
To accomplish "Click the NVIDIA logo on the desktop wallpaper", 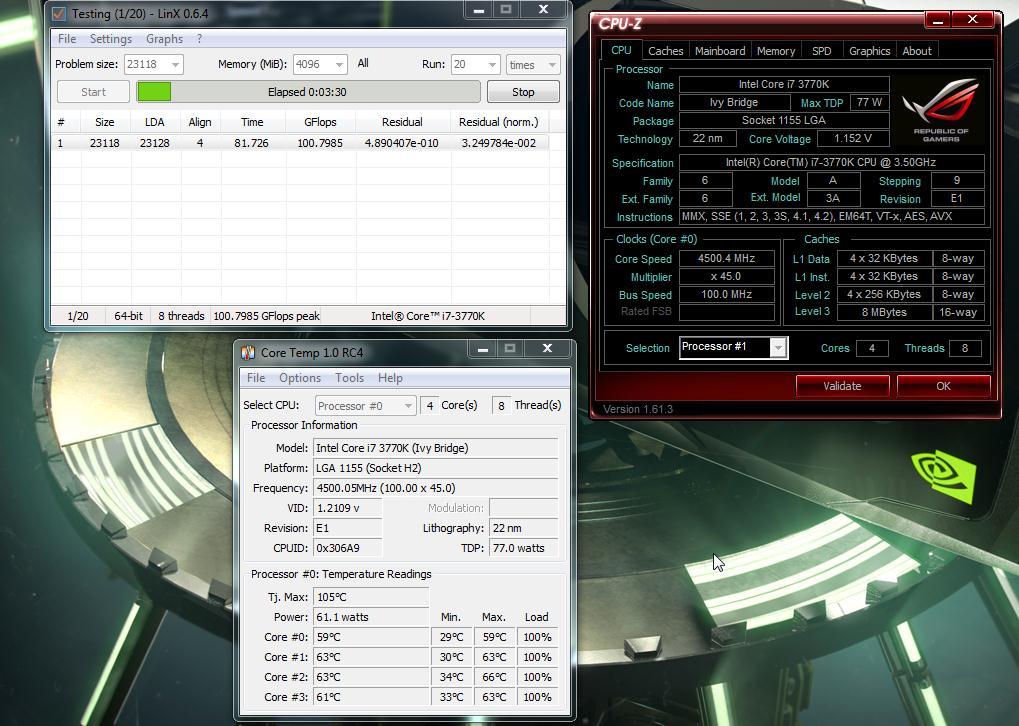I will pyautogui.click(x=944, y=475).
